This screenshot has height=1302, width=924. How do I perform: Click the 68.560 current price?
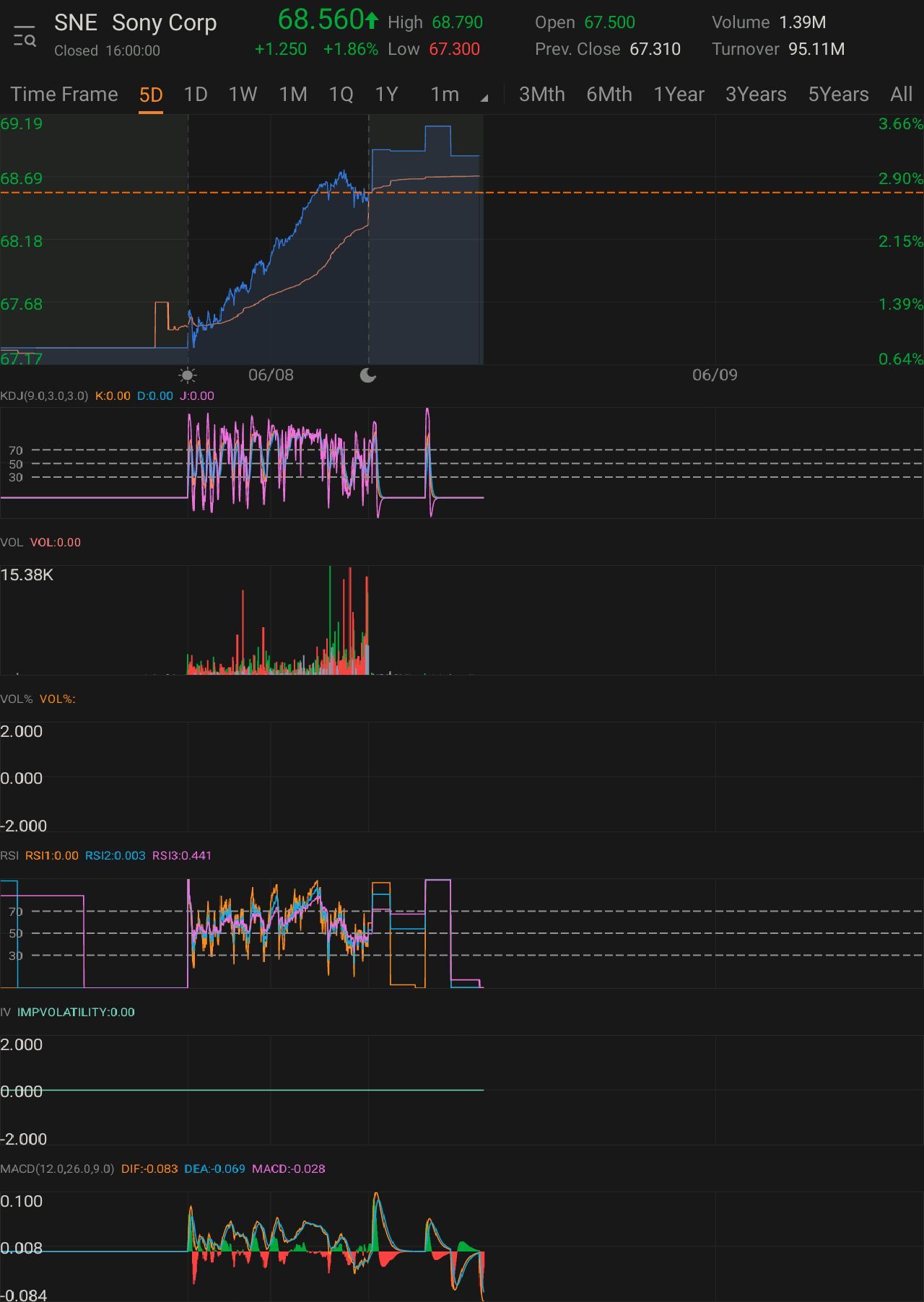coord(321,20)
